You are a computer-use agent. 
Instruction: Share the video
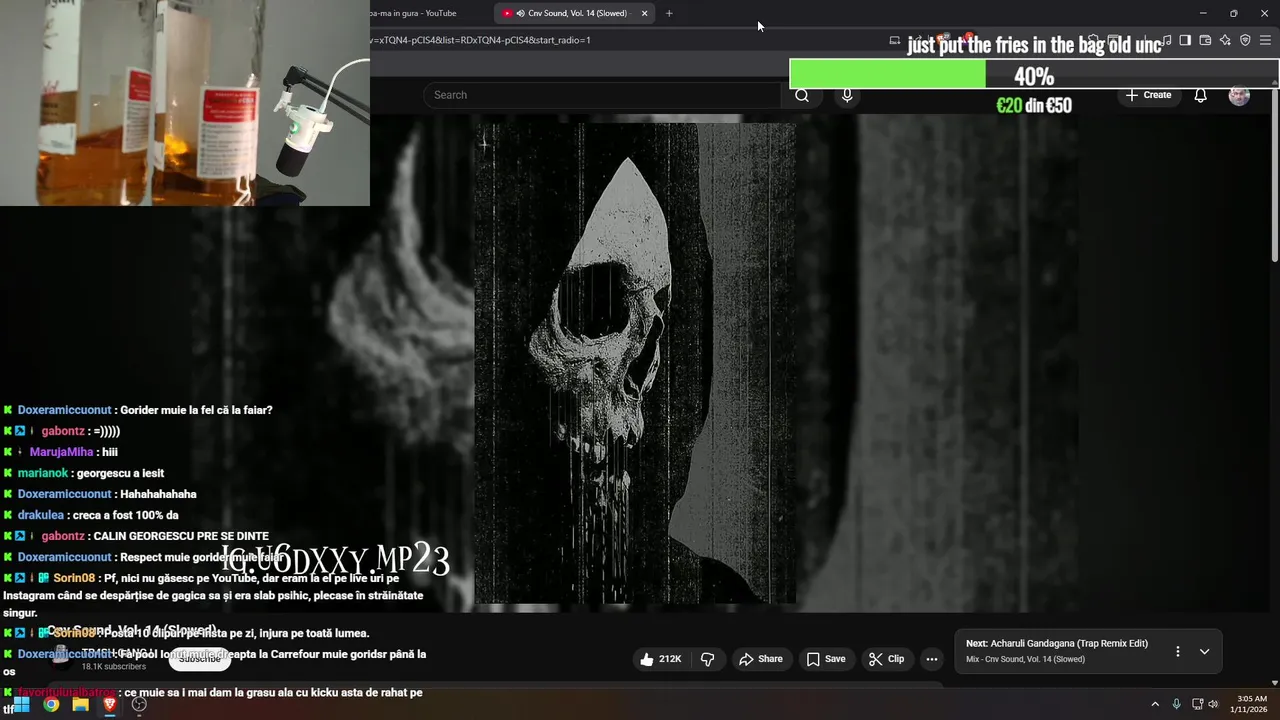tap(761, 659)
